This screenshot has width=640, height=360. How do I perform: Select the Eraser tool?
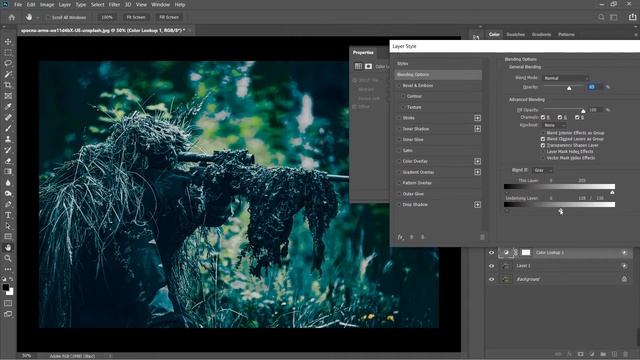click(x=8, y=161)
